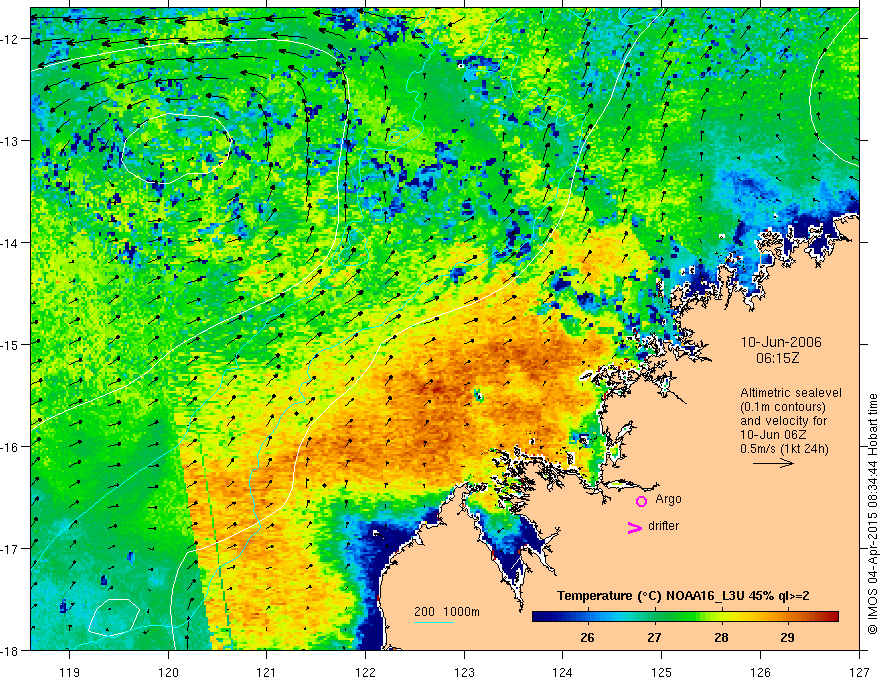Click the '(0.1m contours)' text
880x680 pixels.
point(783,407)
